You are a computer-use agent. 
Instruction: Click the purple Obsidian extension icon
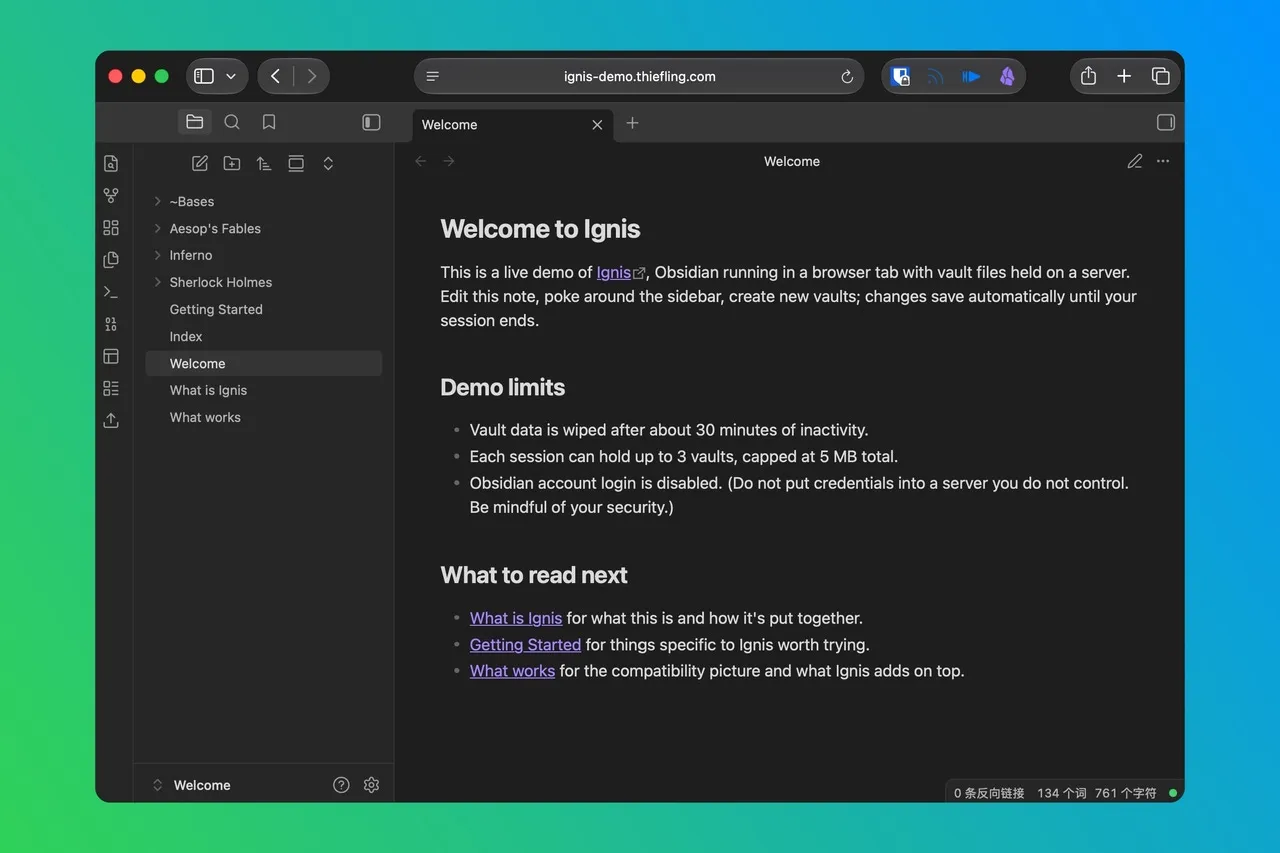click(x=1007, y=76)
